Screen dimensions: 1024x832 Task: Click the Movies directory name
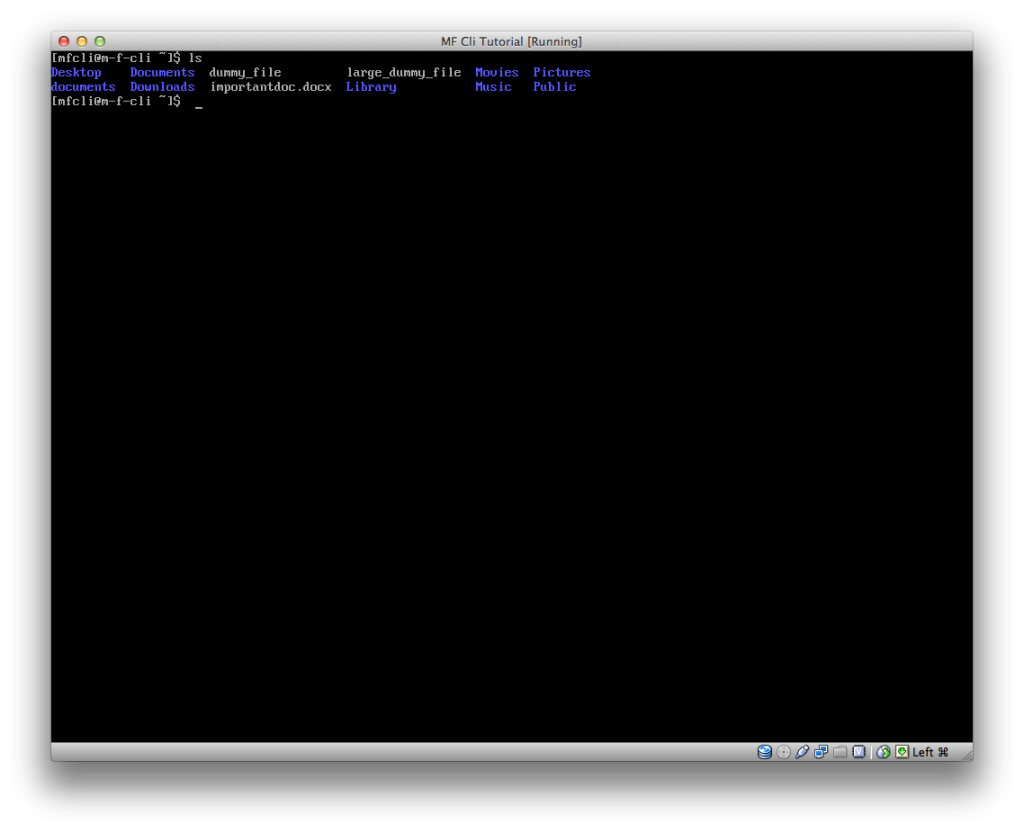(496, 72)
